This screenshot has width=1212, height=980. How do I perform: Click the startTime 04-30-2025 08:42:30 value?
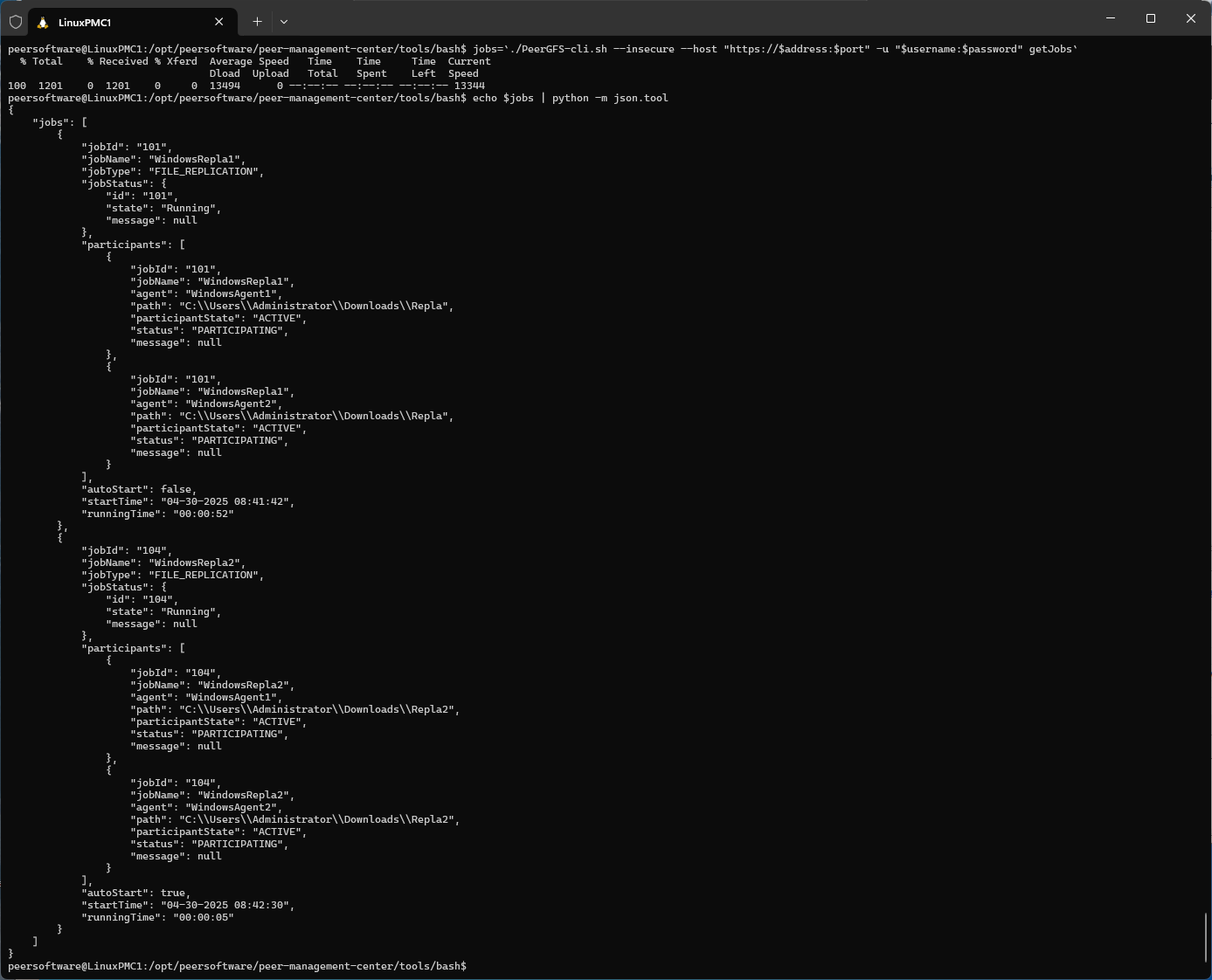click(225, 905)
